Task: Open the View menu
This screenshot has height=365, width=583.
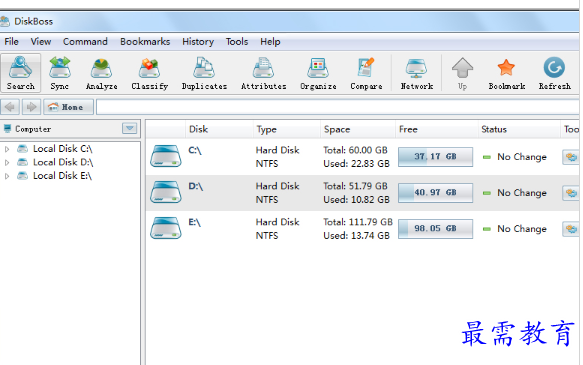Action: point(41,42)
